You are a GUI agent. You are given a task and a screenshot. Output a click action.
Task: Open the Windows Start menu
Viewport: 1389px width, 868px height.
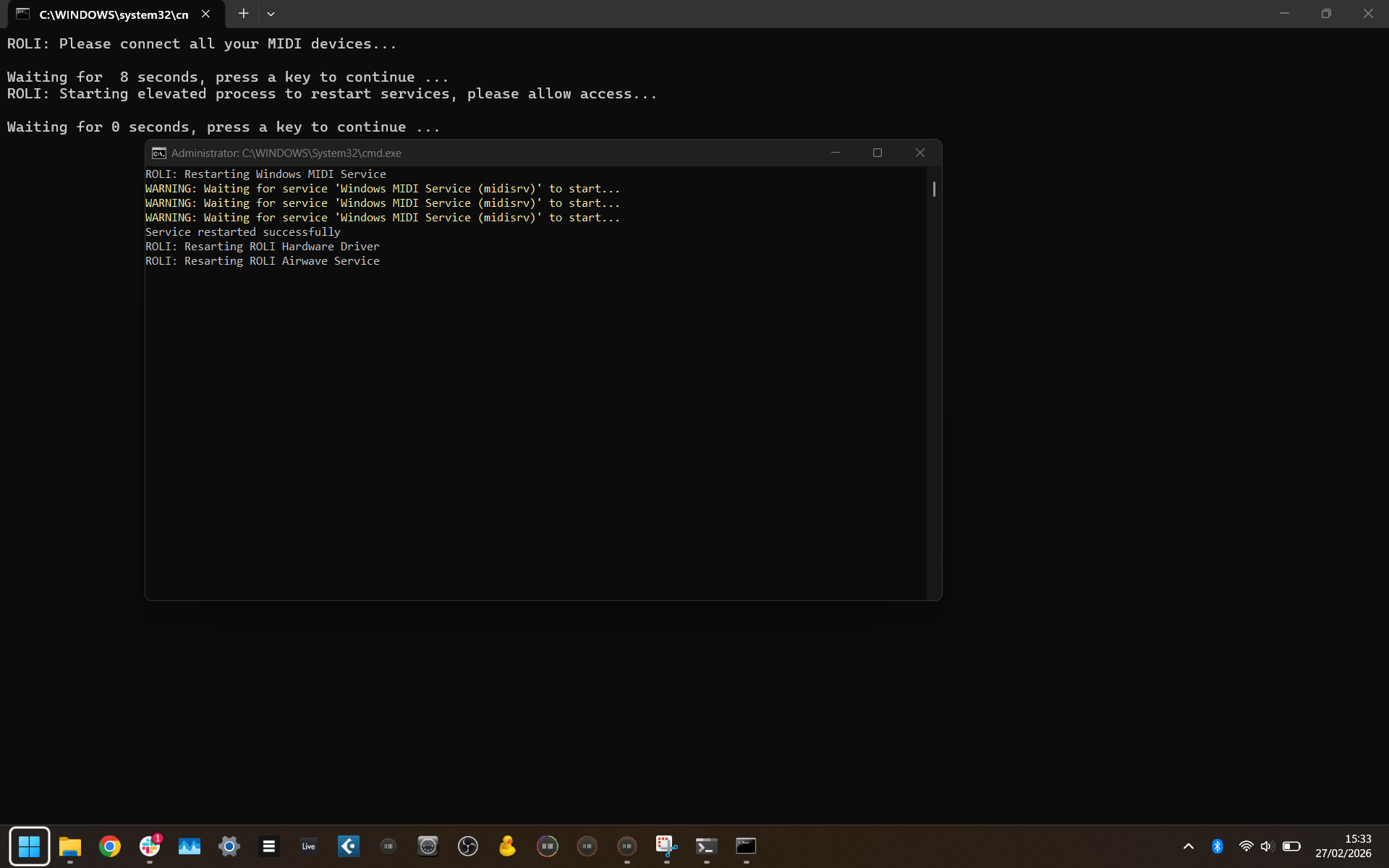coord(30,846)
